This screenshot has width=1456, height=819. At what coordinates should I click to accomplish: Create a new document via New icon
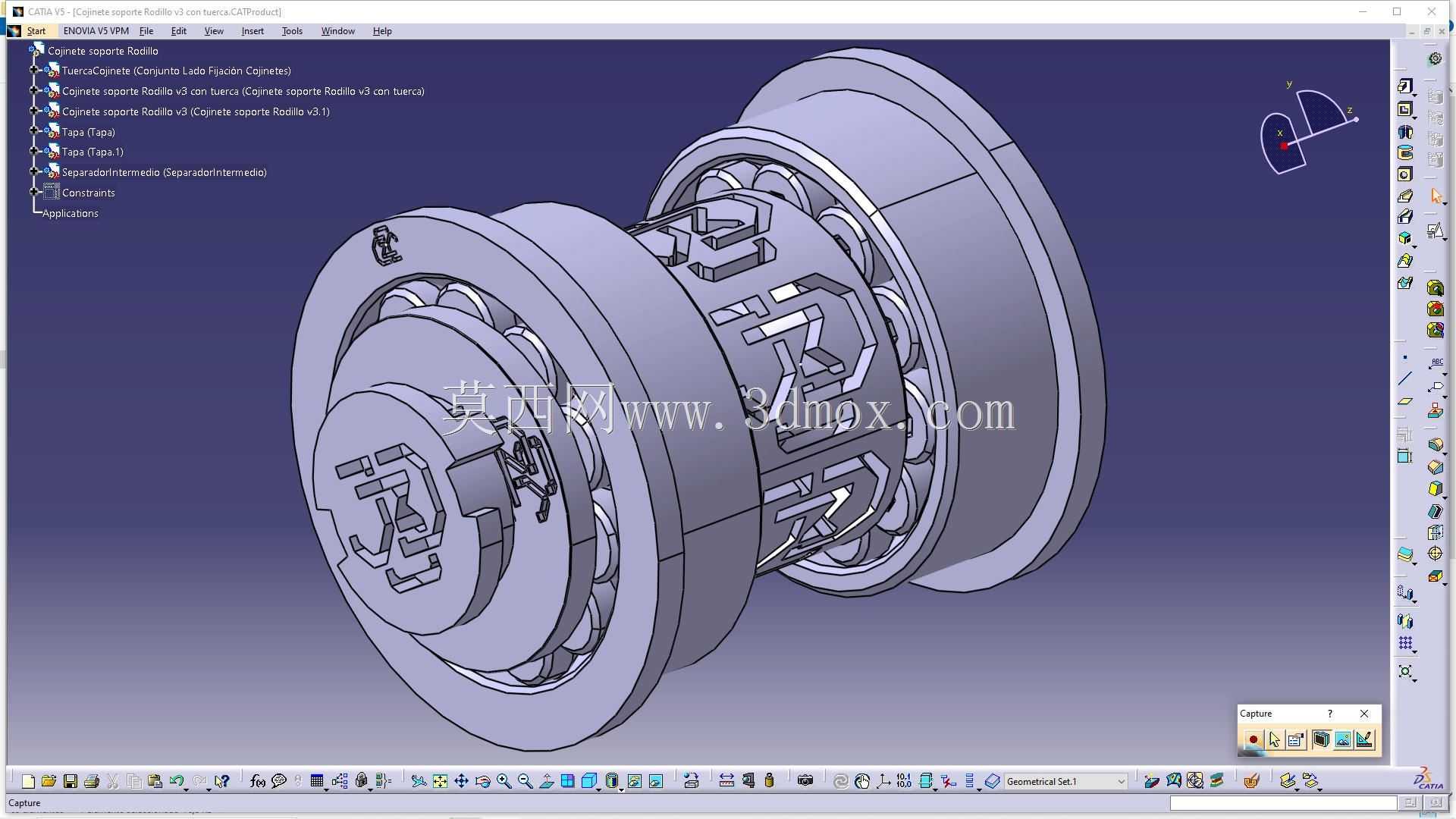tap(28, 781)
